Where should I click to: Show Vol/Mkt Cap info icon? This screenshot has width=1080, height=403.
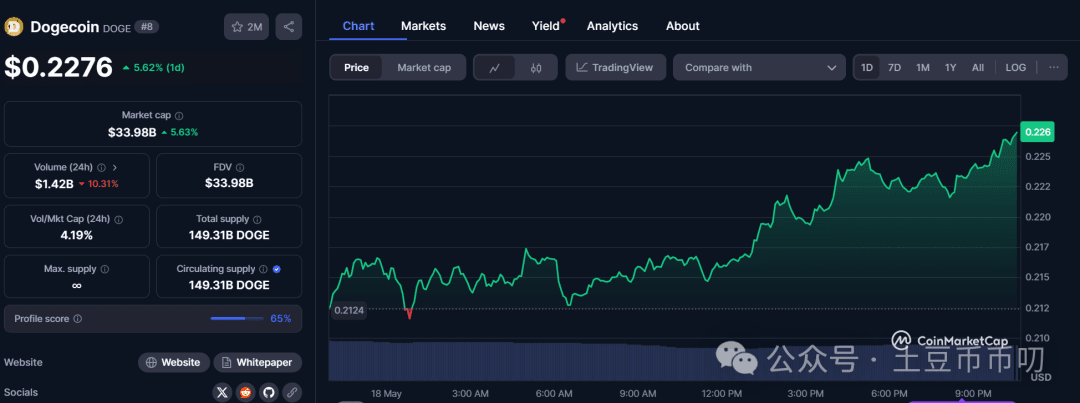pyautogui.click(x=118, y=219)
